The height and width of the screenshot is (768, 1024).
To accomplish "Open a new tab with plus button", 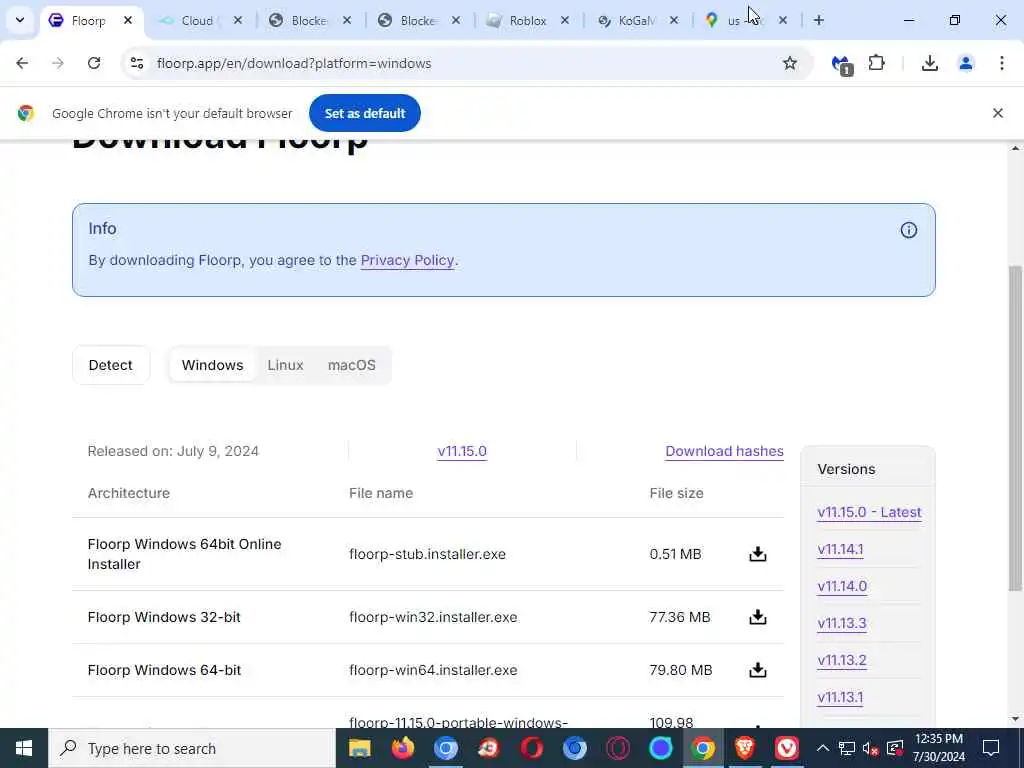I will pos(818,20).
